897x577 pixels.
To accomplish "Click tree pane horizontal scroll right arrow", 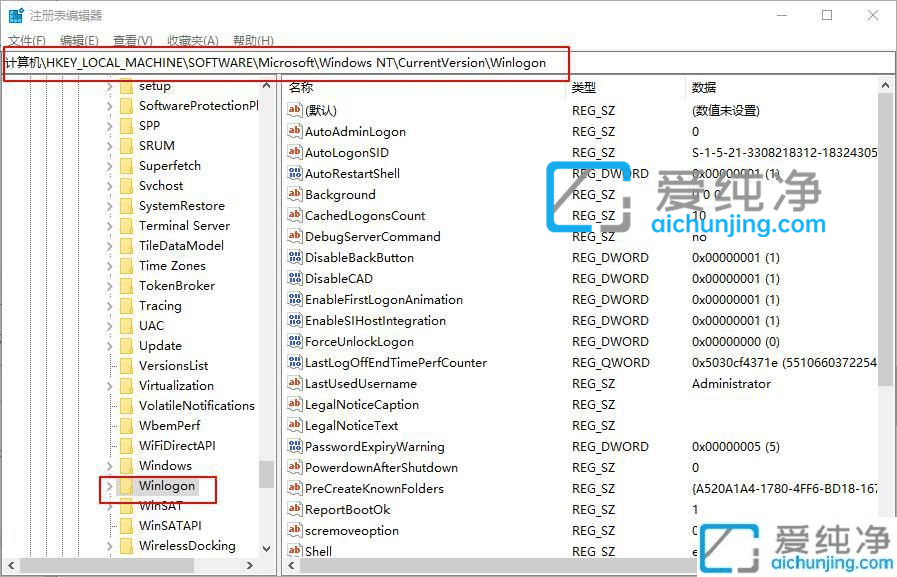I will click(x=249, y=566).
